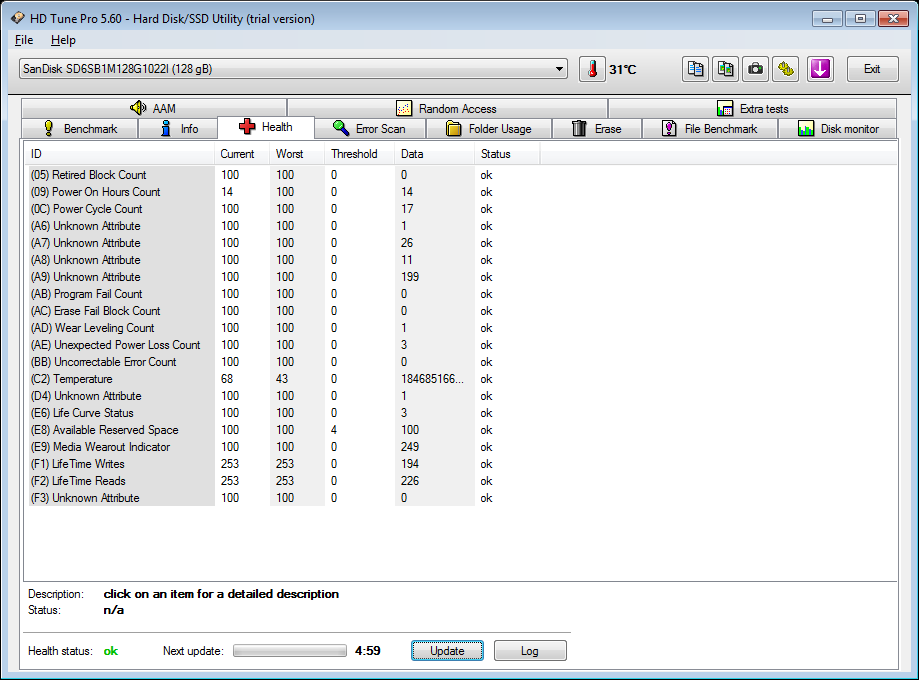Click the 184685166... Temperature data value
Viewport: 919px width, 680px height.
coord(432,379)
